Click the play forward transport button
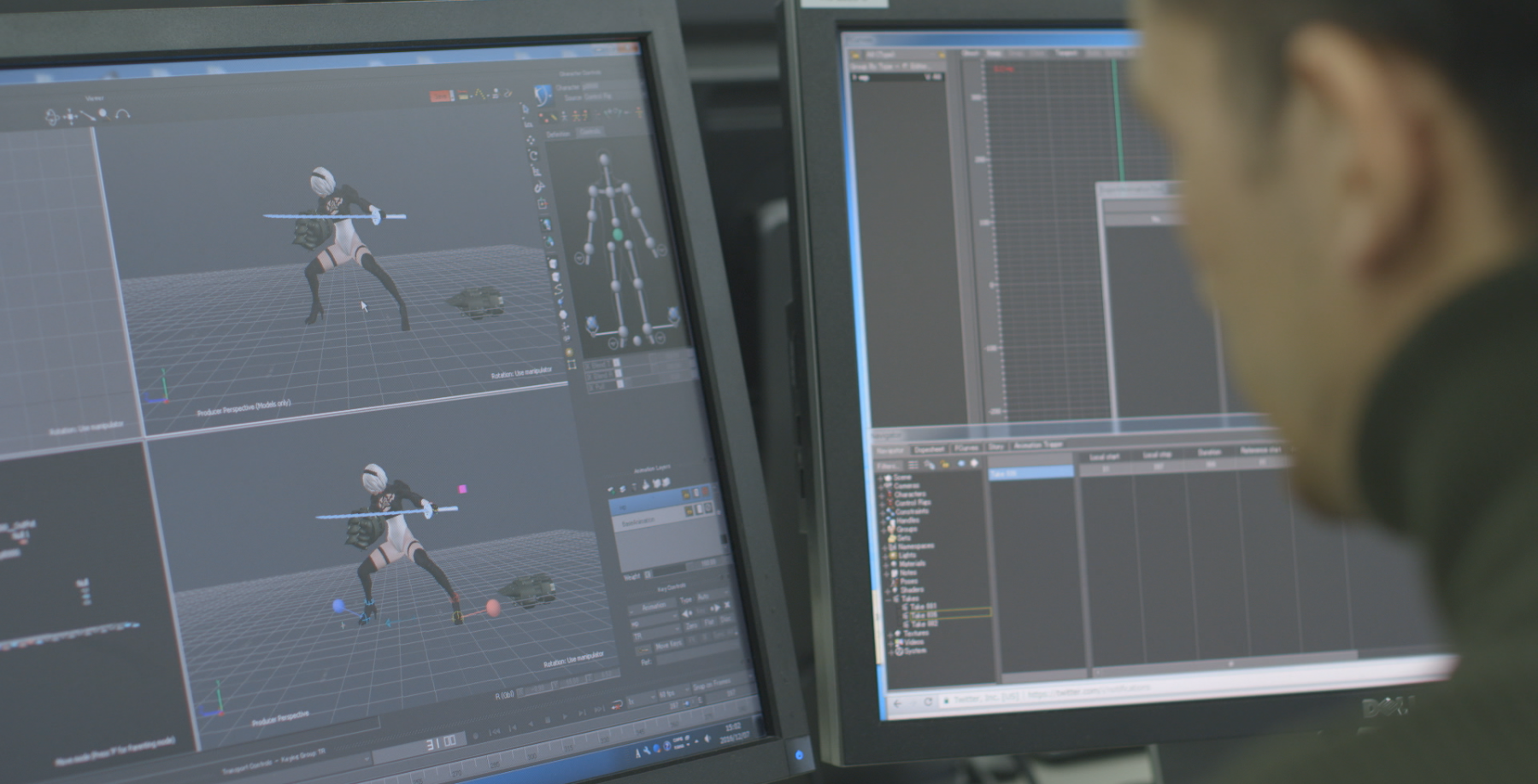The image size is (1538, 784). (565, 717)
